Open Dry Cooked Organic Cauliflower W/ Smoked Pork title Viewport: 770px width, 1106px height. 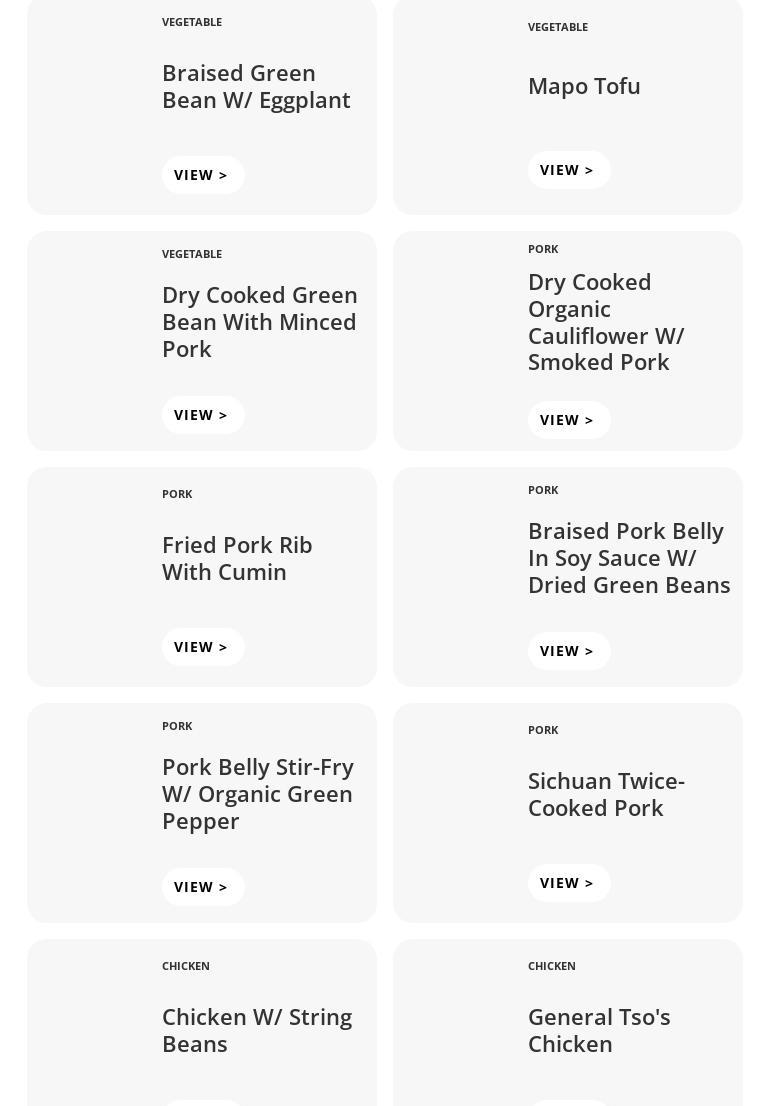606,322
